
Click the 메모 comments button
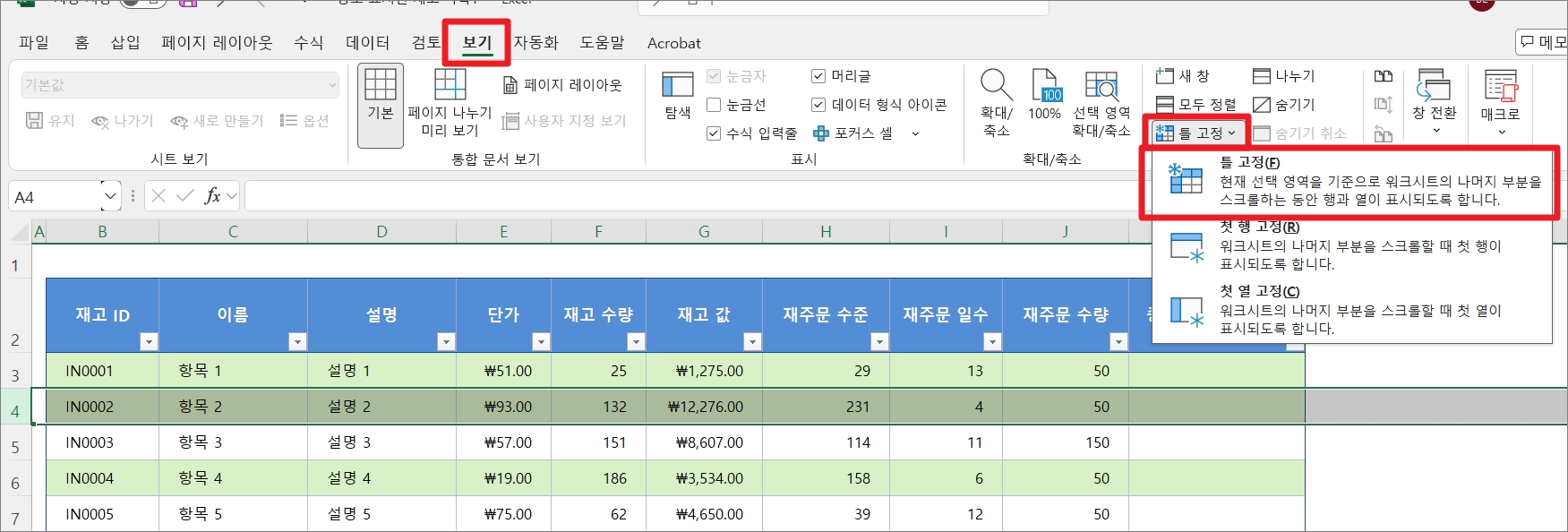1542,42
